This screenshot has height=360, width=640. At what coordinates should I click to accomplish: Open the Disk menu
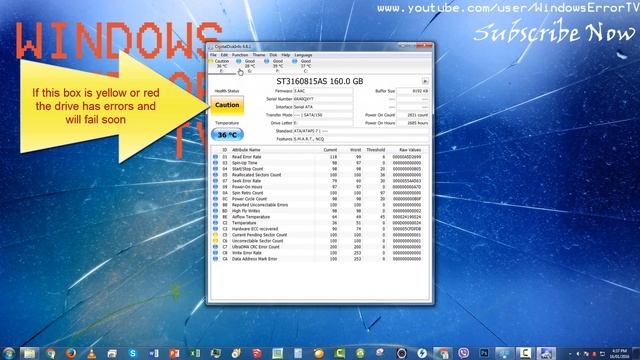click(273, 55)
